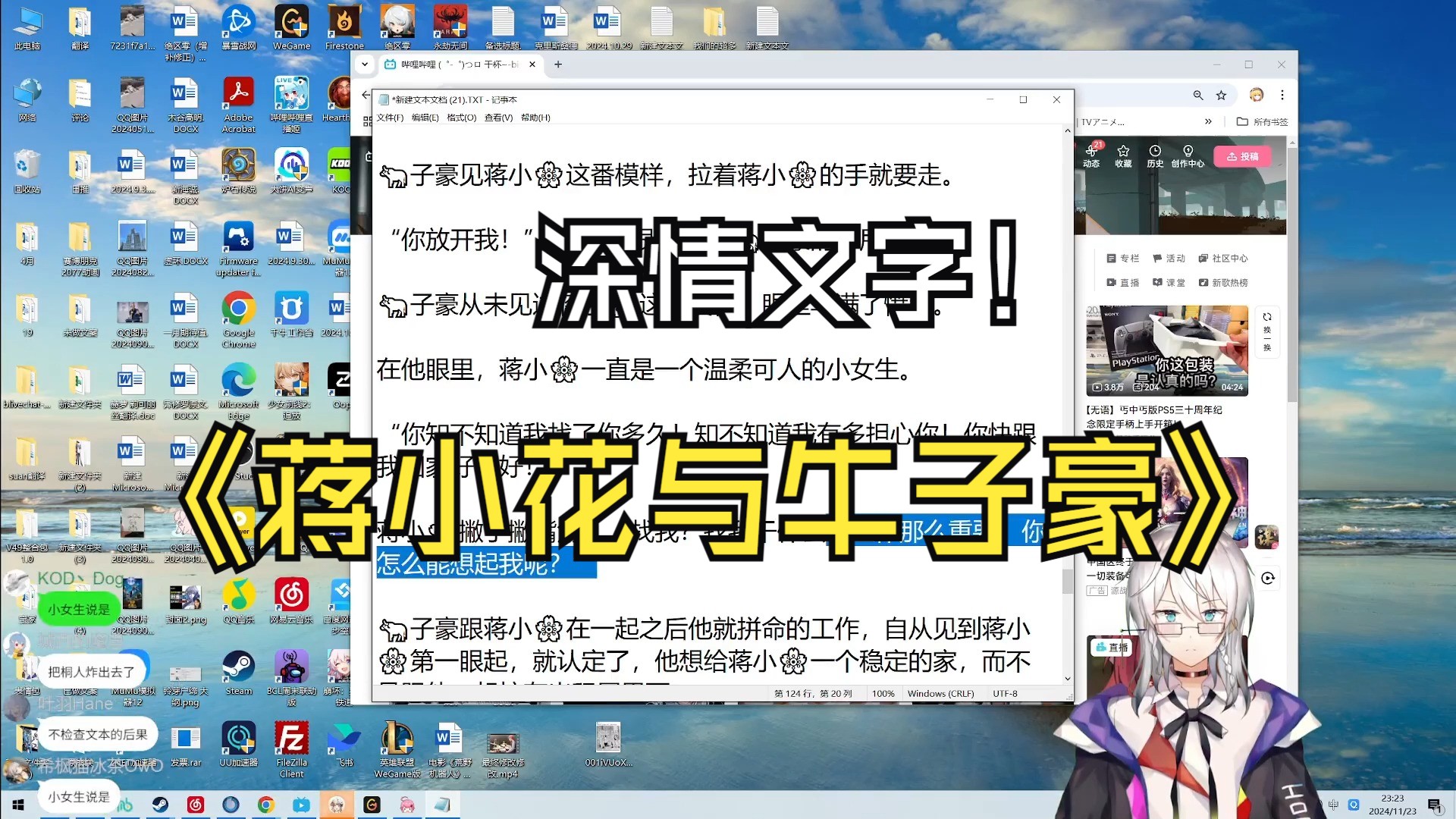Expand browser address bar dropdown
This screenshot has width=1456, height=819.
[367, 64]
